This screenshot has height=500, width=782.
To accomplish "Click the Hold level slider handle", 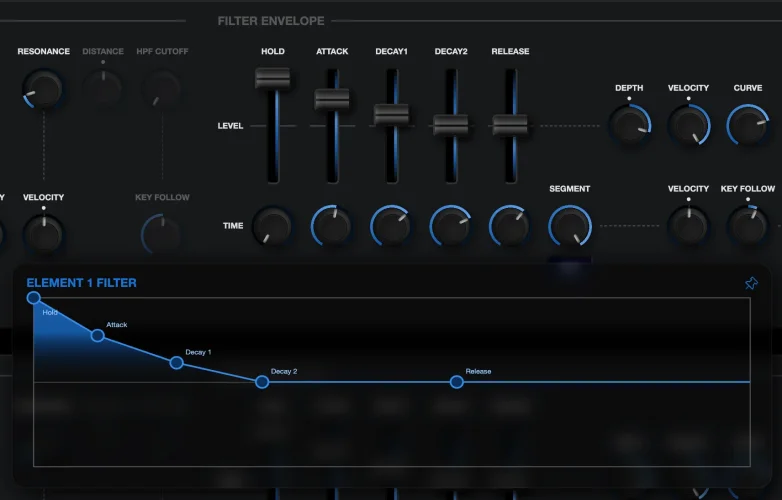I will tap(272, 79).
